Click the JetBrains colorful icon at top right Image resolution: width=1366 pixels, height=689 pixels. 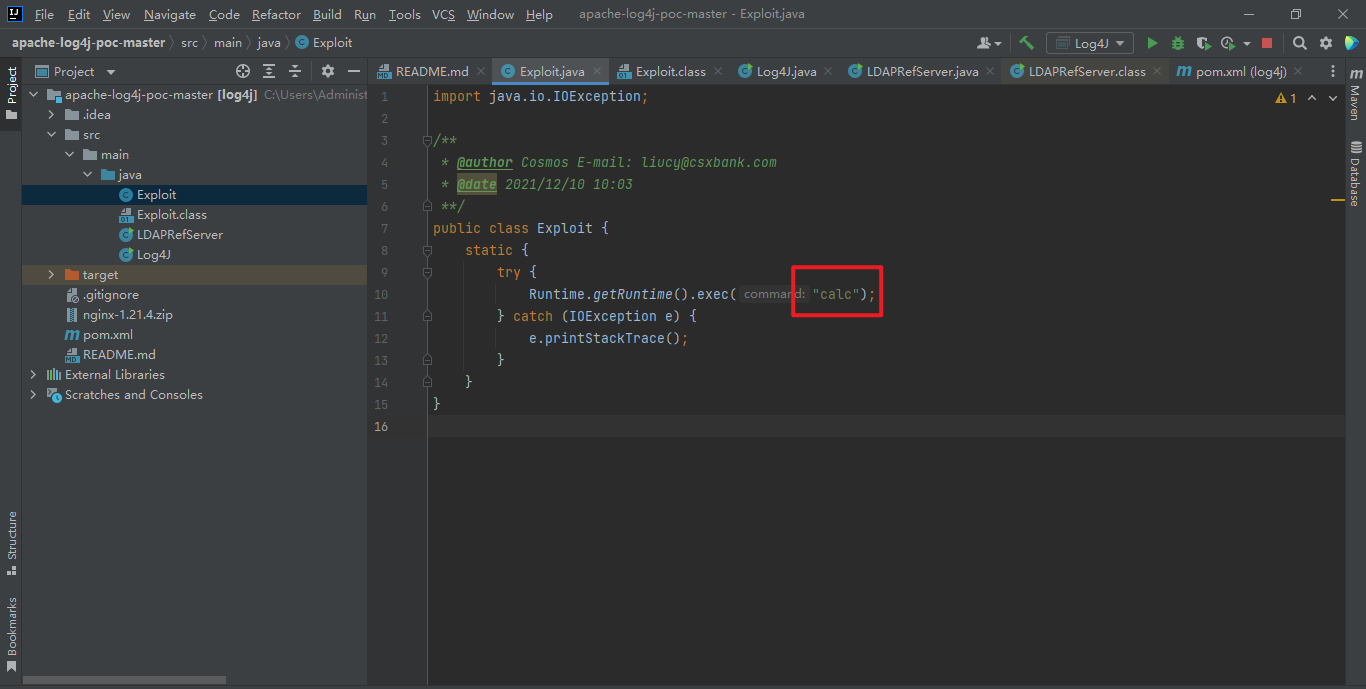click(x=1352, y=43)
